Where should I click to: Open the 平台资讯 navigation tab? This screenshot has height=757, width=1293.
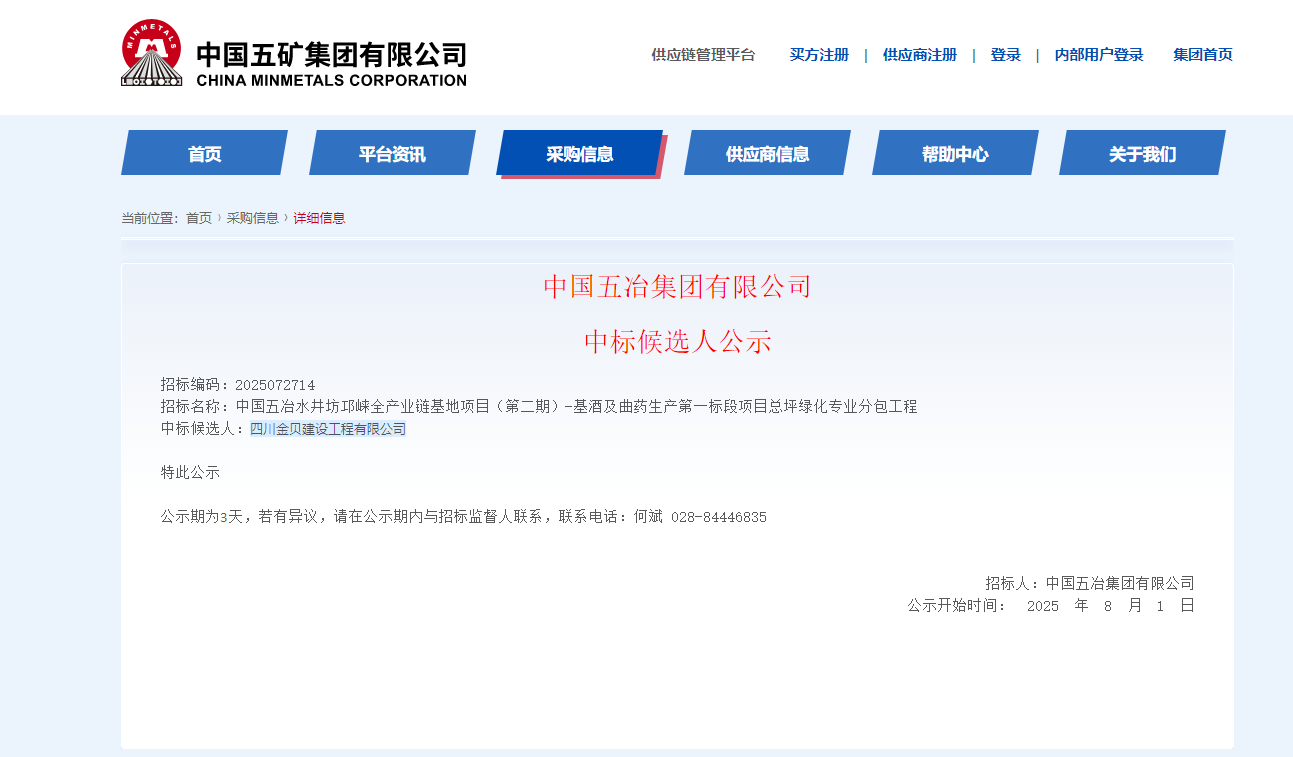point(392,153)
